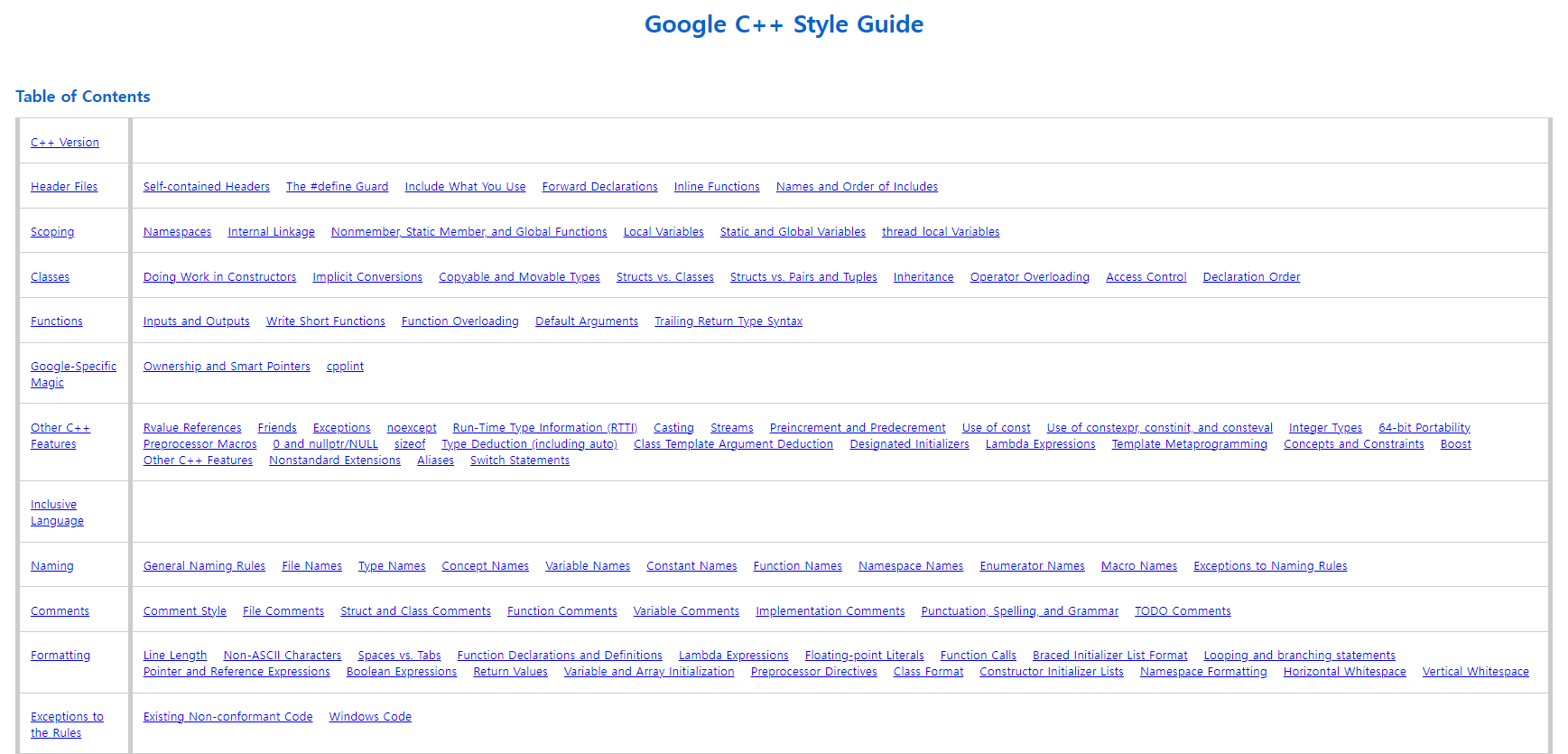The width and height of the screenshot is (1568, 754).
Task: Go to Inclusive Language section
Action: pos(57,513)
